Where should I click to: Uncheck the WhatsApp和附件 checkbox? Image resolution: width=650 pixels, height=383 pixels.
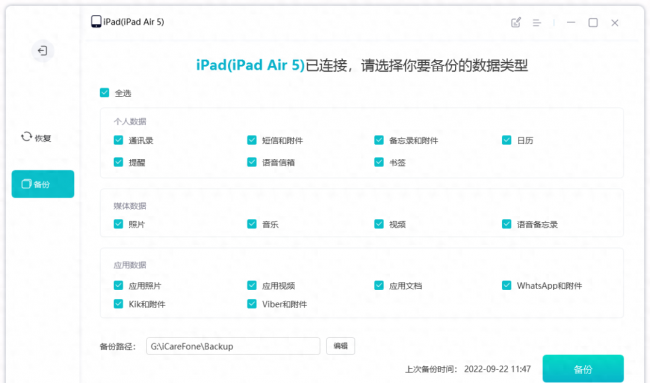[507, 285]
